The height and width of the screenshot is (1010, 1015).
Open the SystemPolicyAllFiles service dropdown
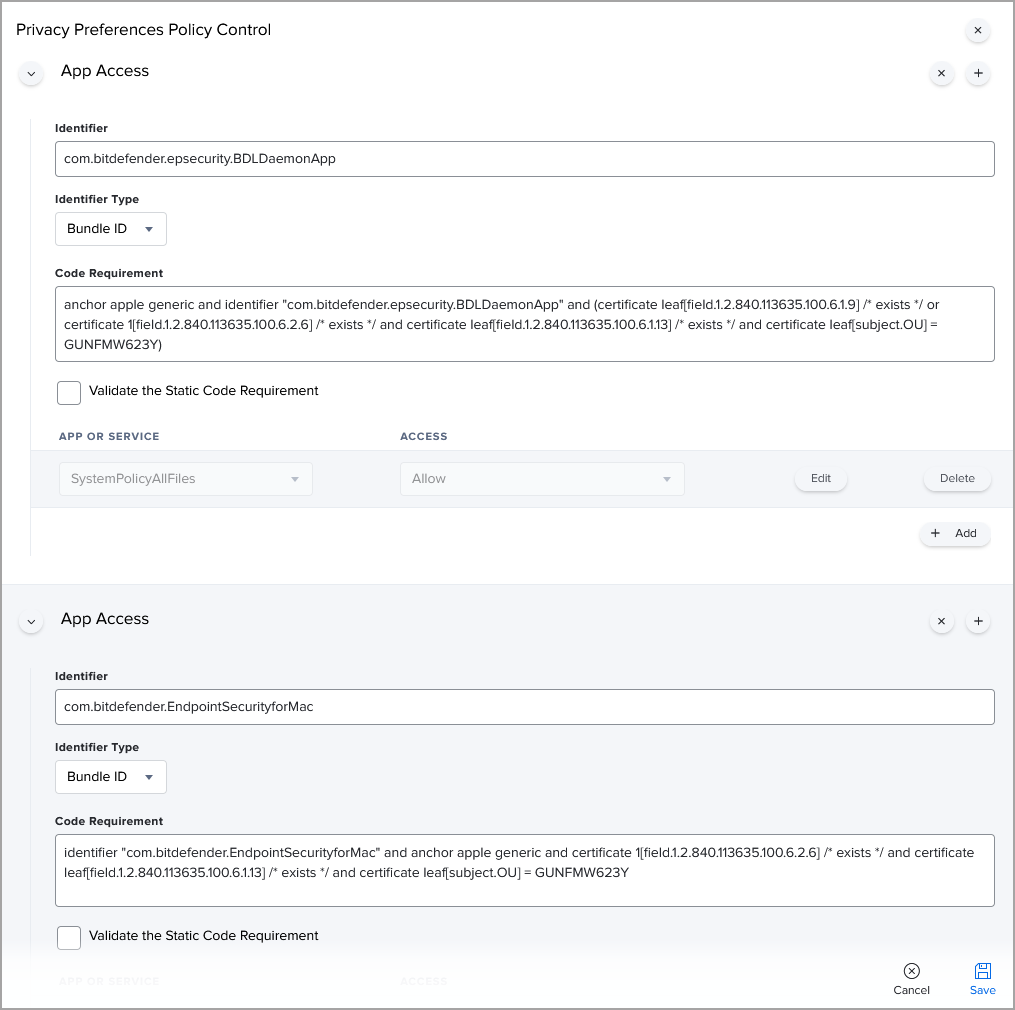[x=185, y=479]
